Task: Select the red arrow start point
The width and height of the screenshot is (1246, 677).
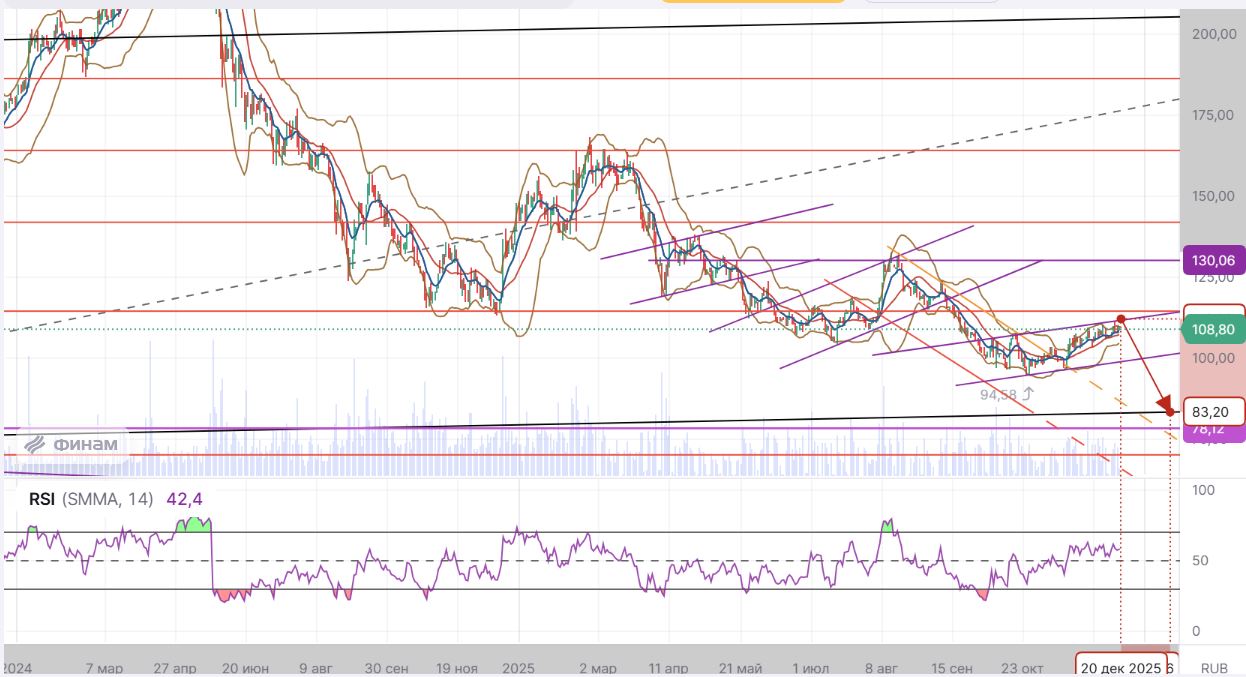Action: 1121,319
